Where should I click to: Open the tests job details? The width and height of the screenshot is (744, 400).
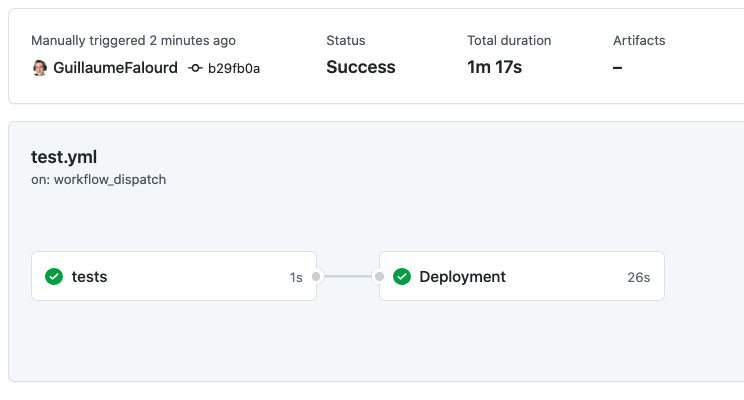[x=90, y=277]
